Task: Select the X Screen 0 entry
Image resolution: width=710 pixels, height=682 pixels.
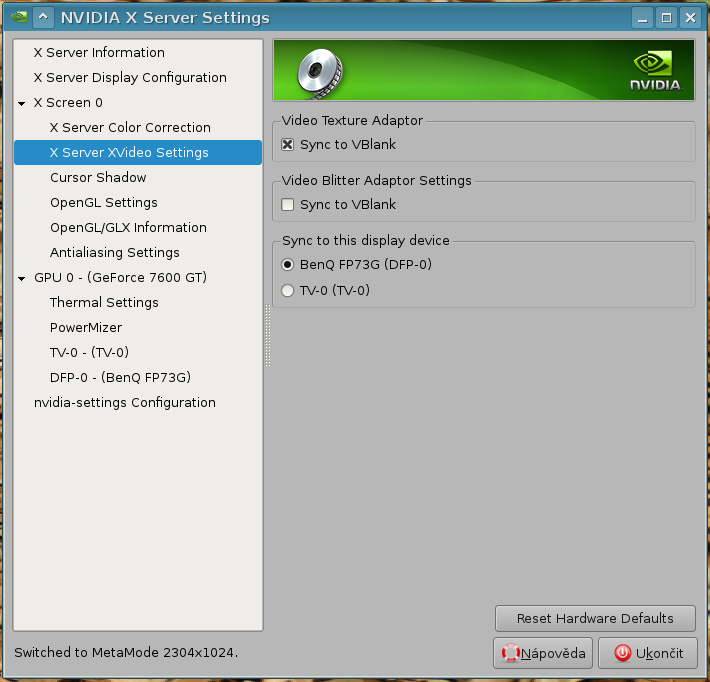Action: 68,103
